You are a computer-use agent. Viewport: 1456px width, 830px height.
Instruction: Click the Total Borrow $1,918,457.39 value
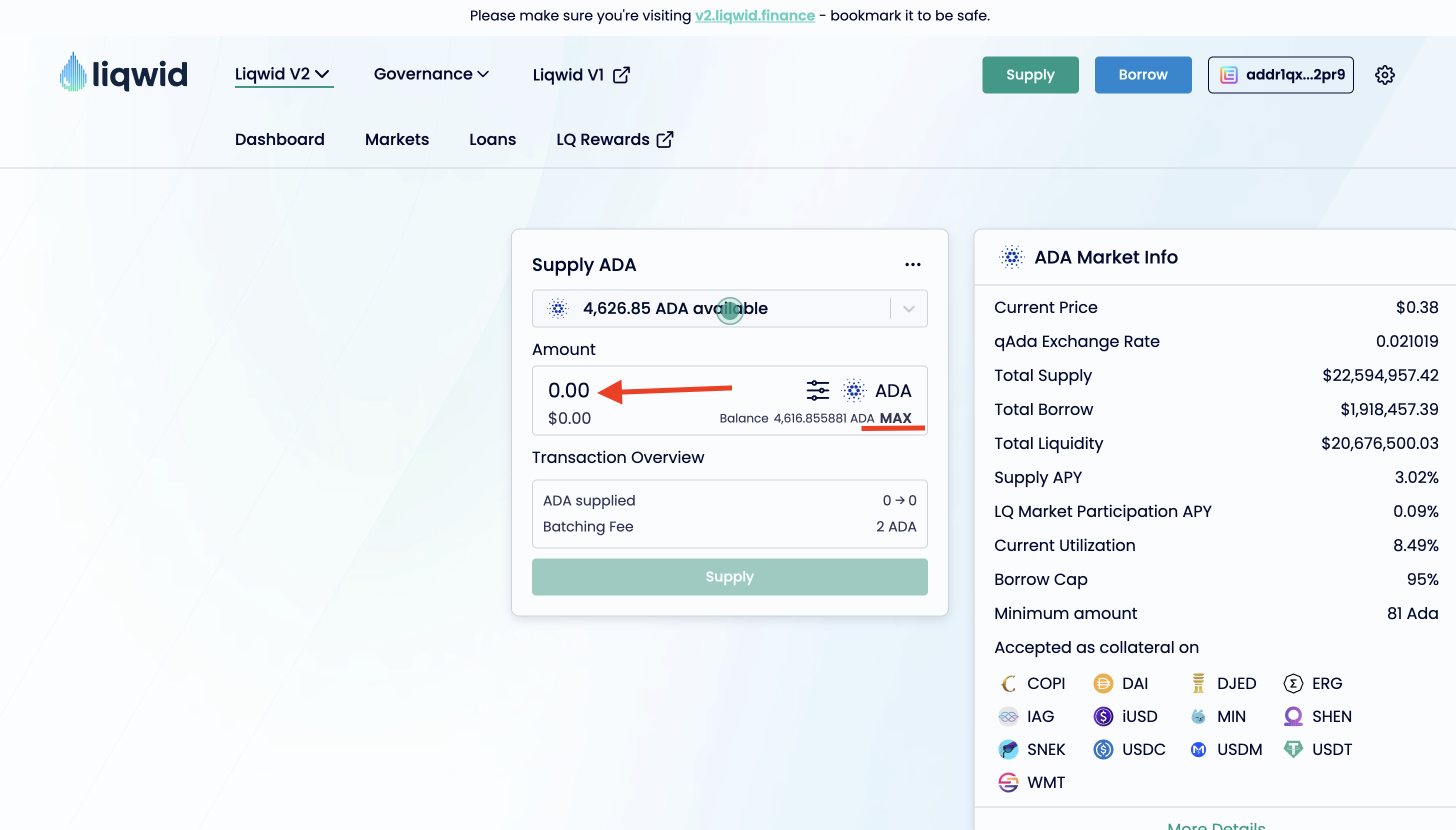tap(1389, 409)
